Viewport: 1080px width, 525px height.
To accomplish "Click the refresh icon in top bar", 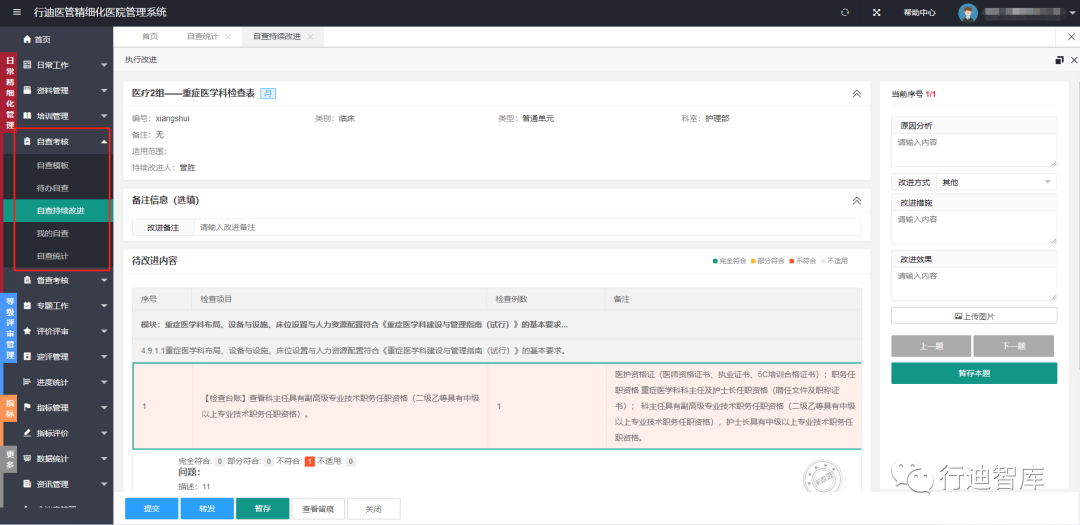I will [845, 12].
